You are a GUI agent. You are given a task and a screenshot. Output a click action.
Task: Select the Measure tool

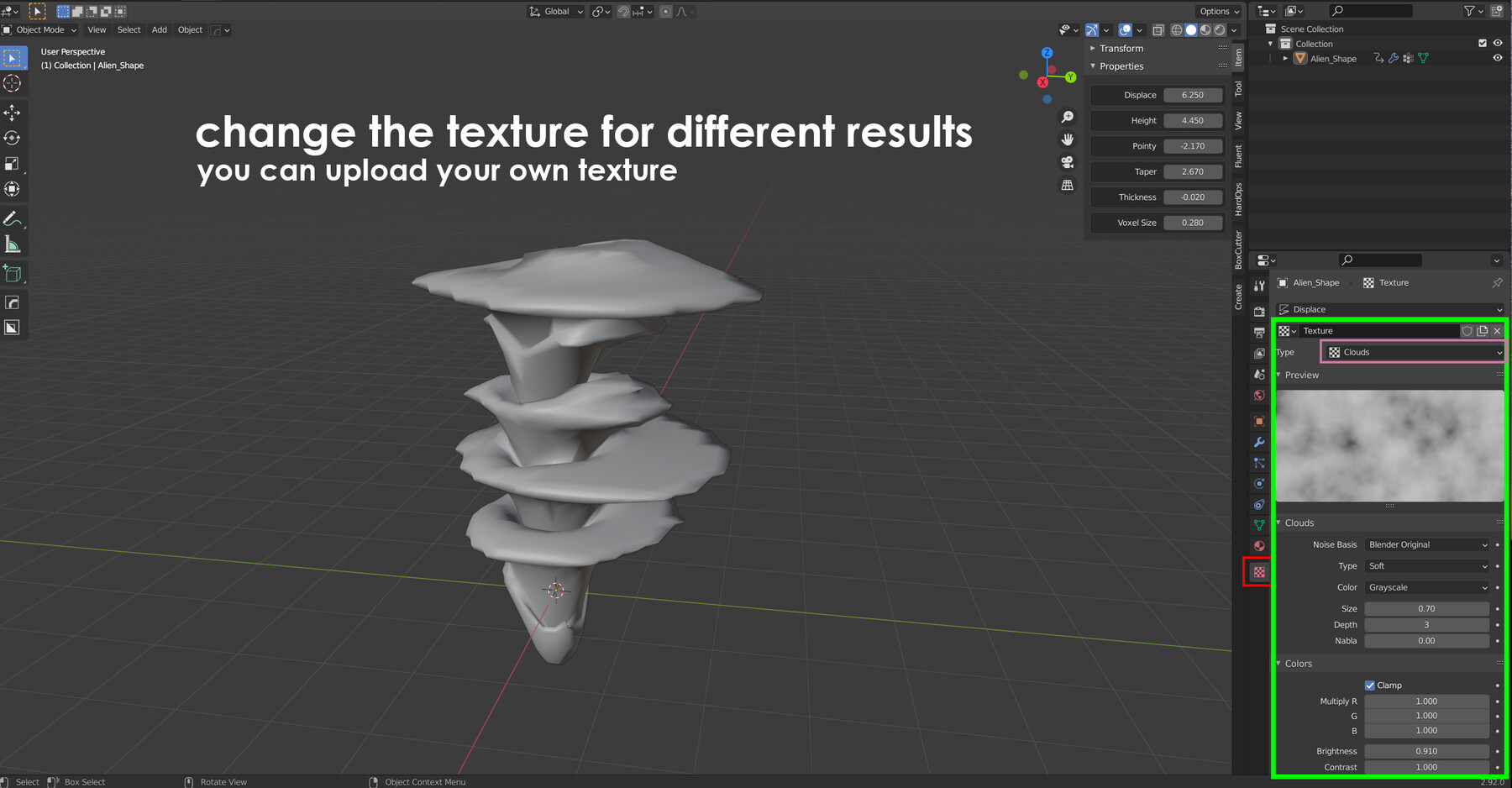coord(12,244)
